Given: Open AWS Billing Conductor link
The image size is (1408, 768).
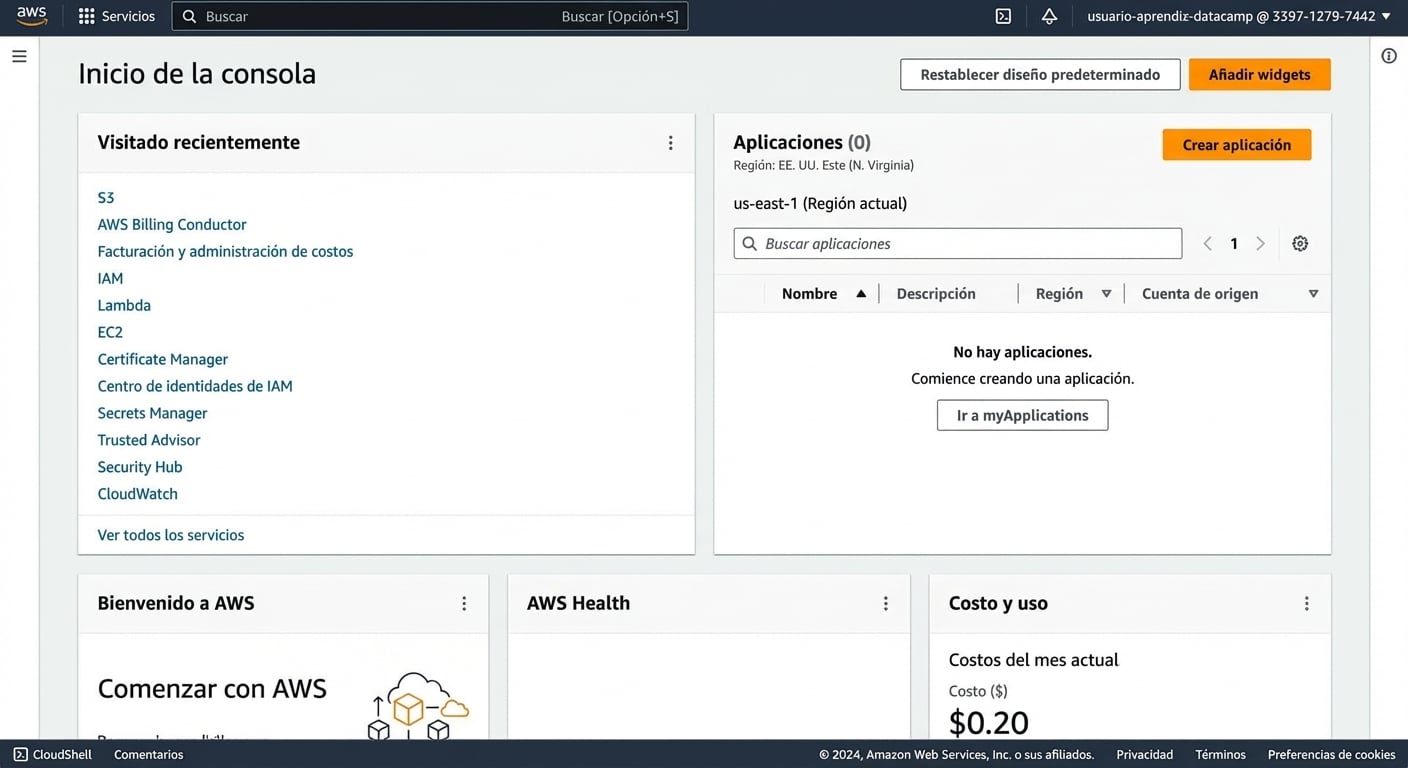Looking at the screenshot, I should pos(172,225).
